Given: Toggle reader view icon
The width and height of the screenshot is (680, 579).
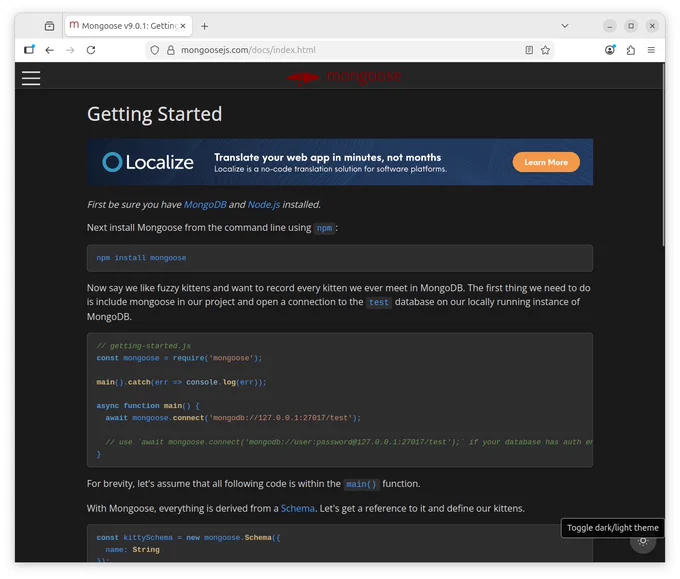Looking at the screenshot, I should click(x=529, y=50).
